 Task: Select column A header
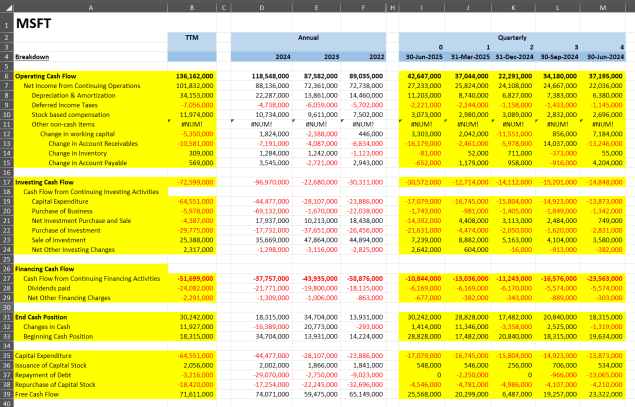click(91, 7)
